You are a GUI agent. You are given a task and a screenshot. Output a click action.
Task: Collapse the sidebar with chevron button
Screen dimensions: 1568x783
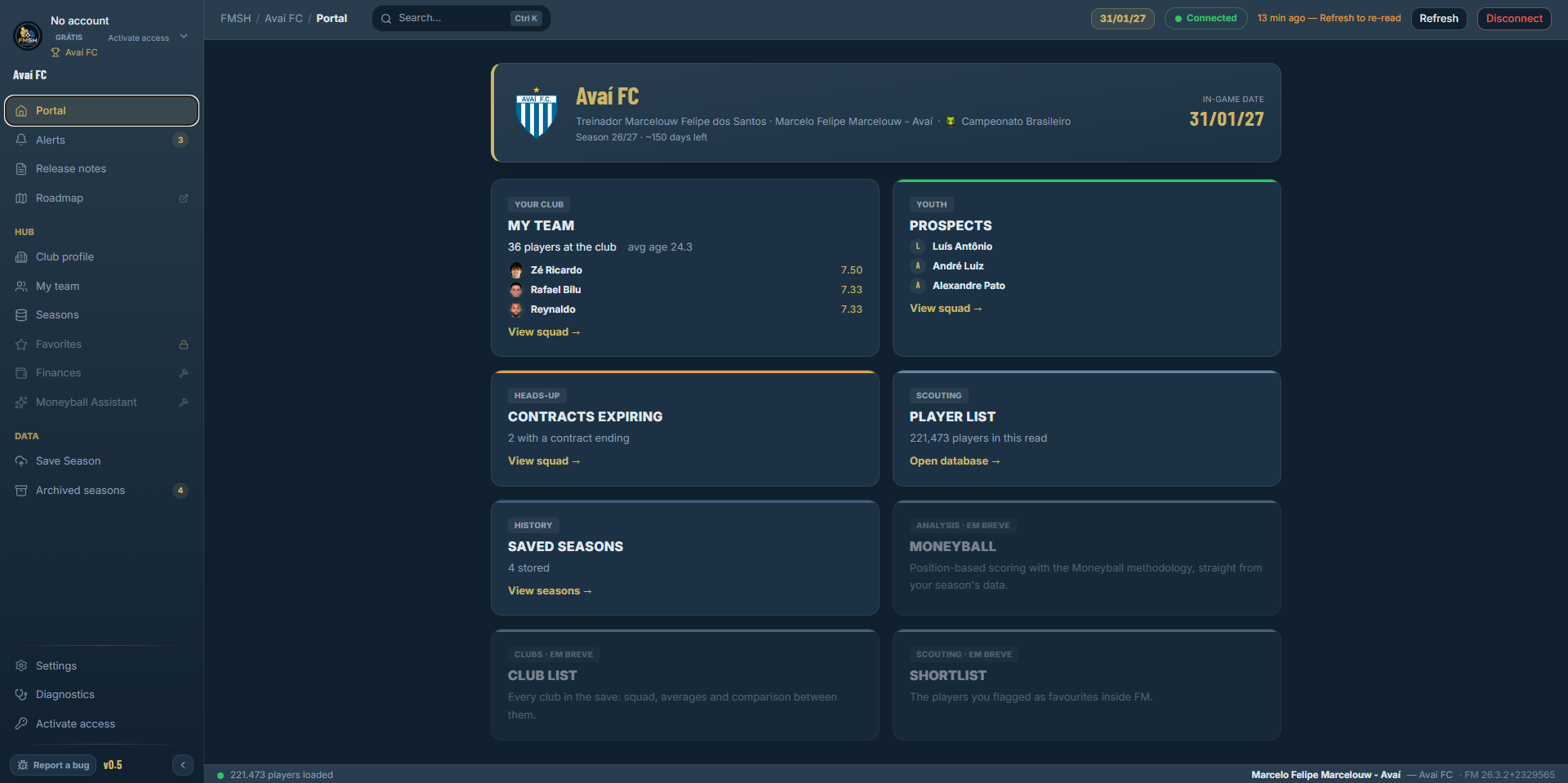click(183, 765)
